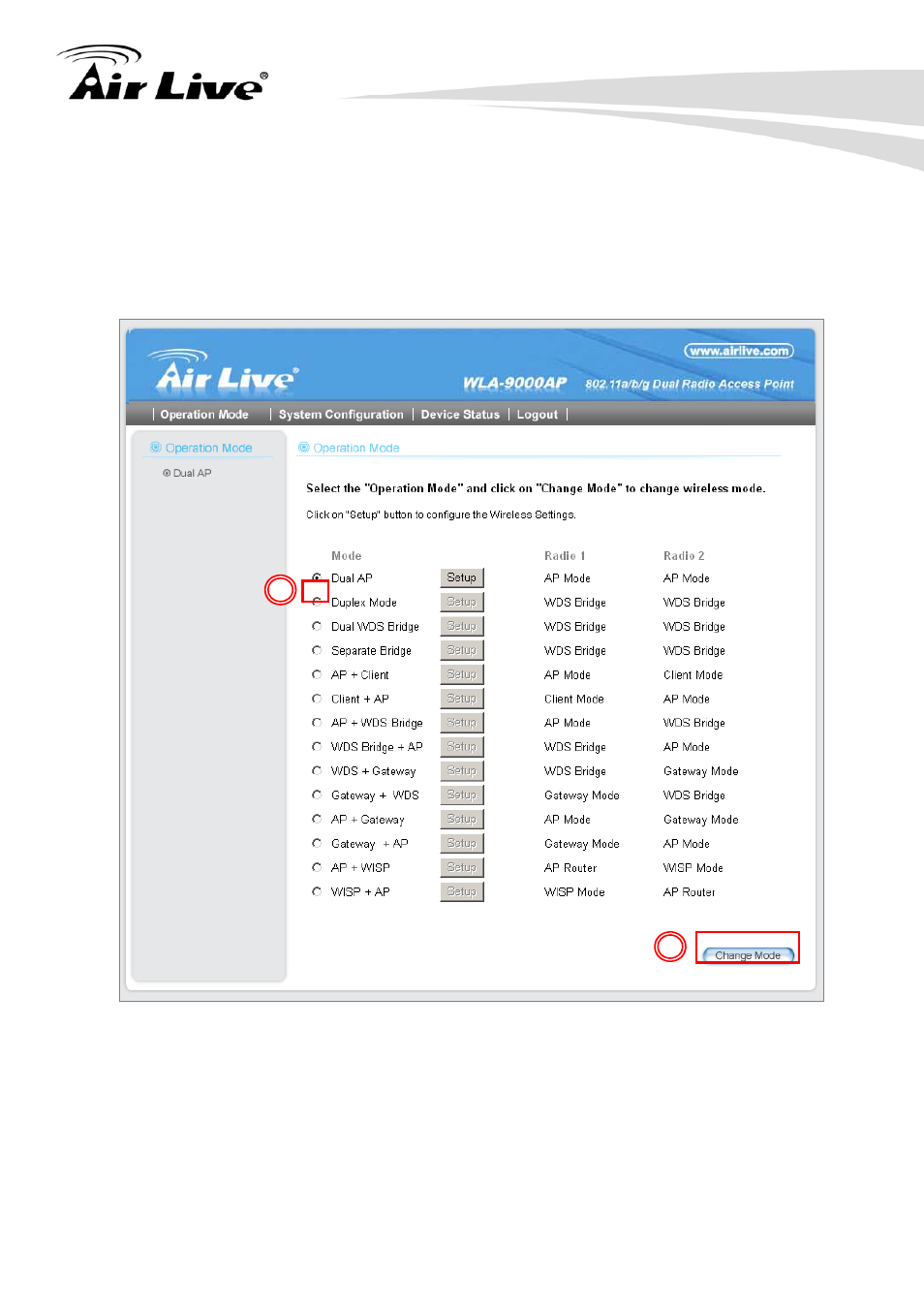The height and width of the screenshot is (1308, 924).
Task: Choose the AP + Client mode radio
Action: (x=317, y=674)
